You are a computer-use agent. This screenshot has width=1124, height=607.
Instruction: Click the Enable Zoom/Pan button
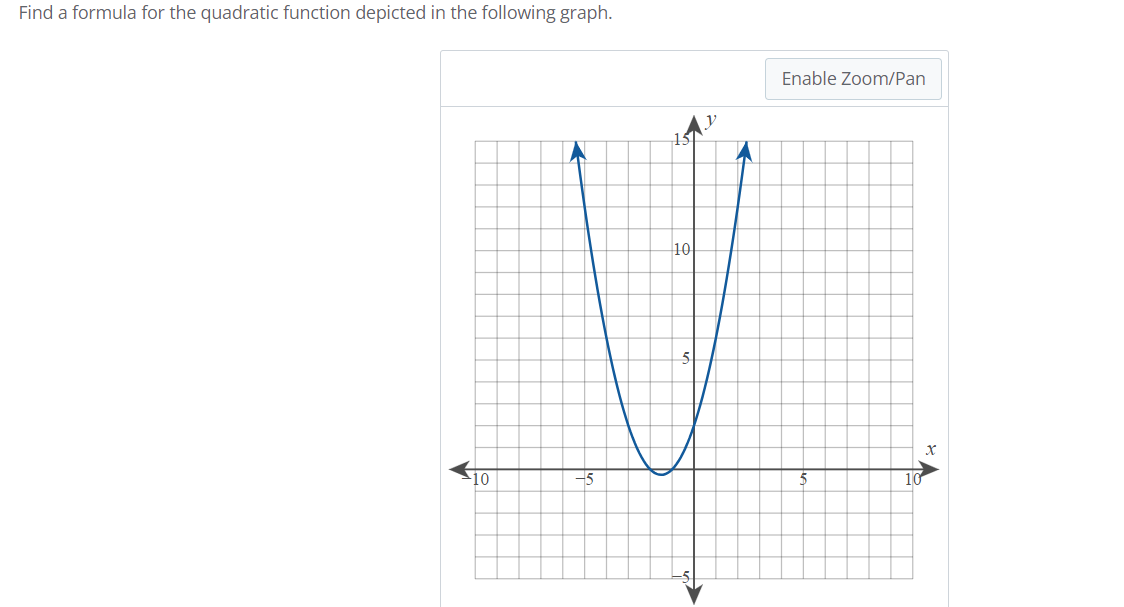click(852, 78)
